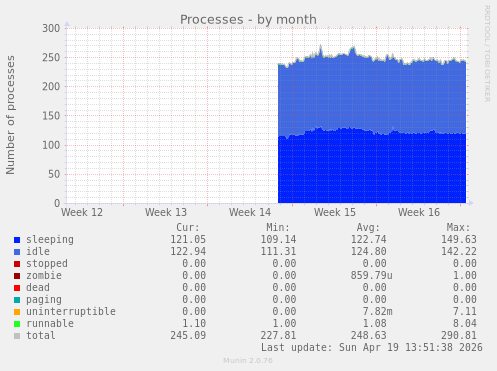The height and width of the screenshot is (371, 497).
Task: Click the idle minimum value 111.31
Action: pyautogui.click(x=278, y=252)
